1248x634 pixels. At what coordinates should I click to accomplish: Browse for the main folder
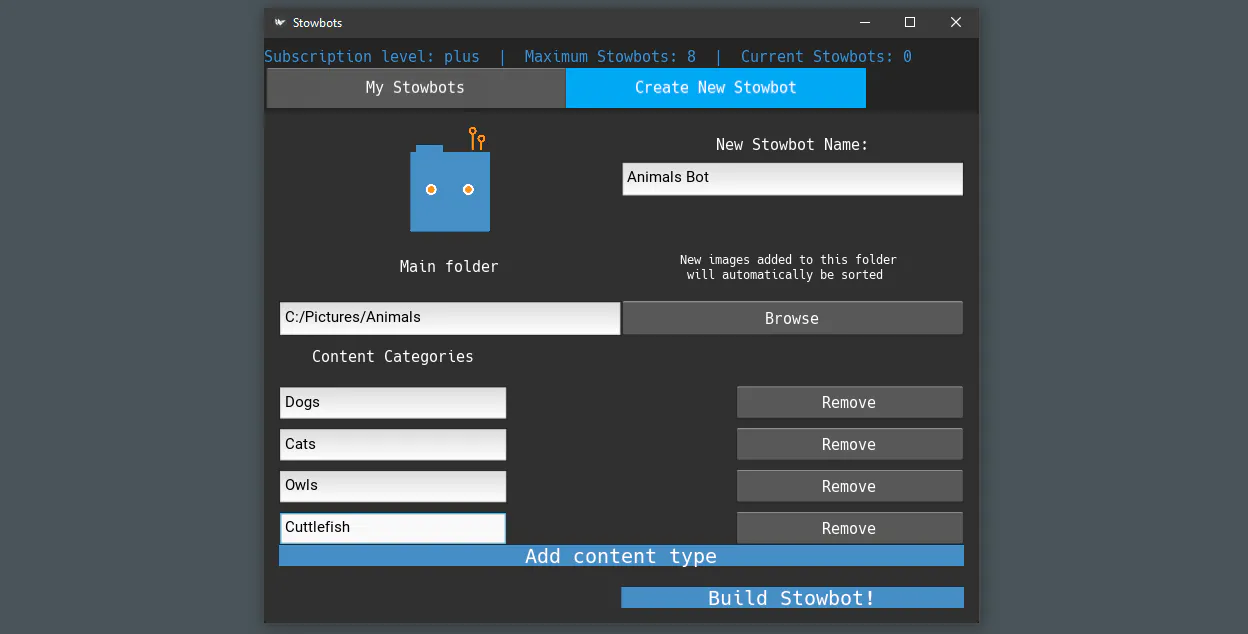(x=792, y=318)
